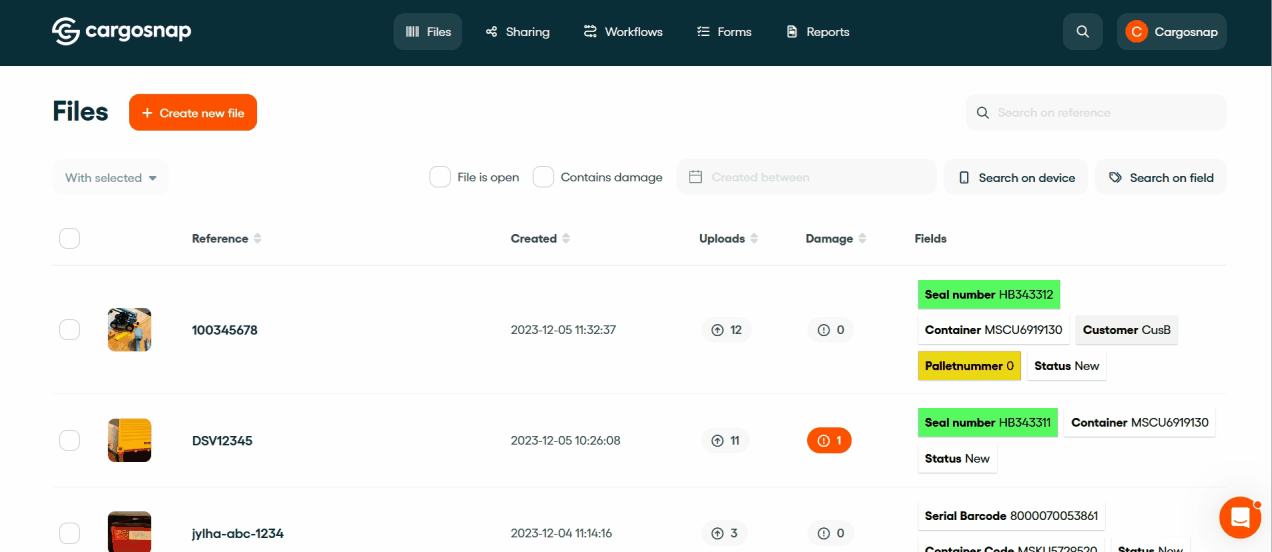Image resolution: width=1272 pixels, height=552 pixels.
Task: Navigate to the Reports tab
Action: point(818,32)
